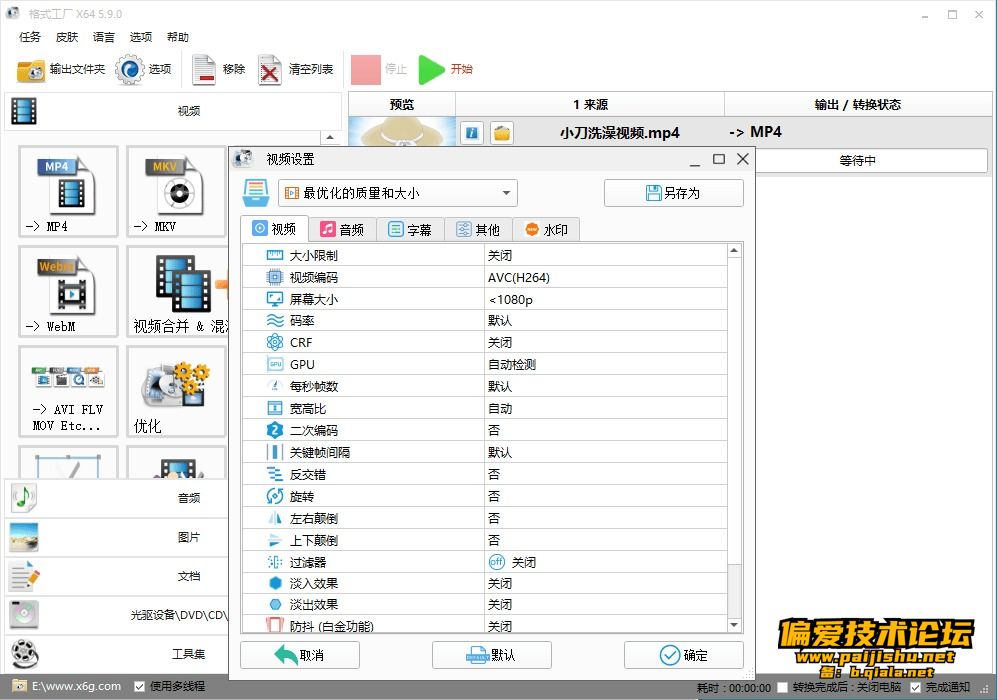
Task: Click the 淡入效果 fade-in icon
Action: click(x=275, y=583)
